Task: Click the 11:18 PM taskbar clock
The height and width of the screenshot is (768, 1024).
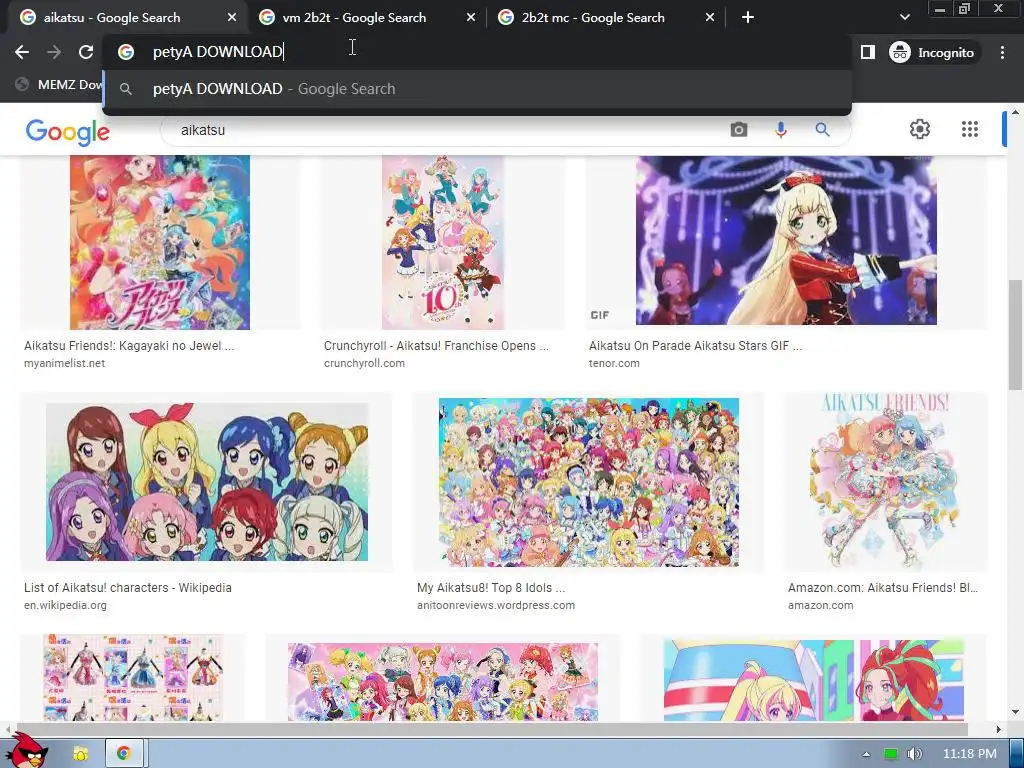Action: 969,754
